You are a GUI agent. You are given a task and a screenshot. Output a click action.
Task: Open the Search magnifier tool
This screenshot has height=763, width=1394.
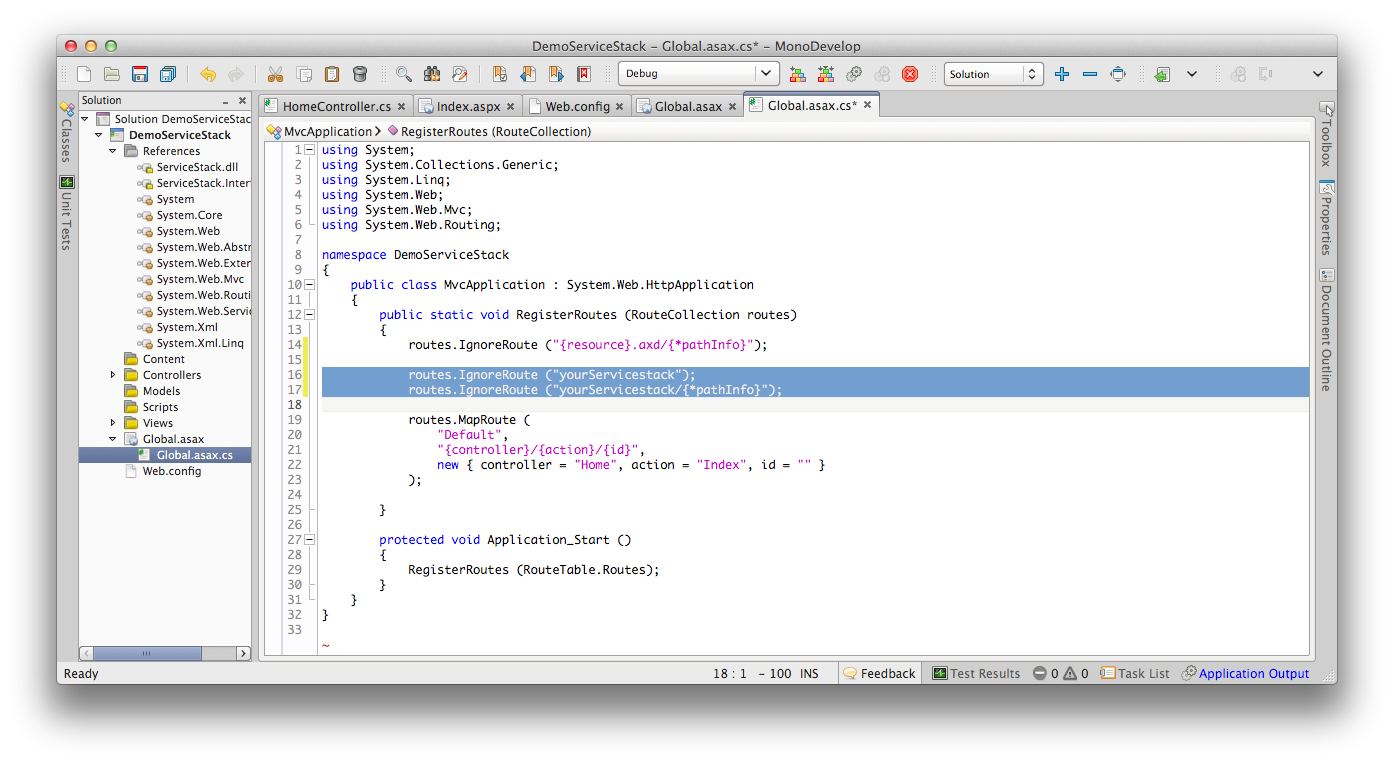coord(404,74)
